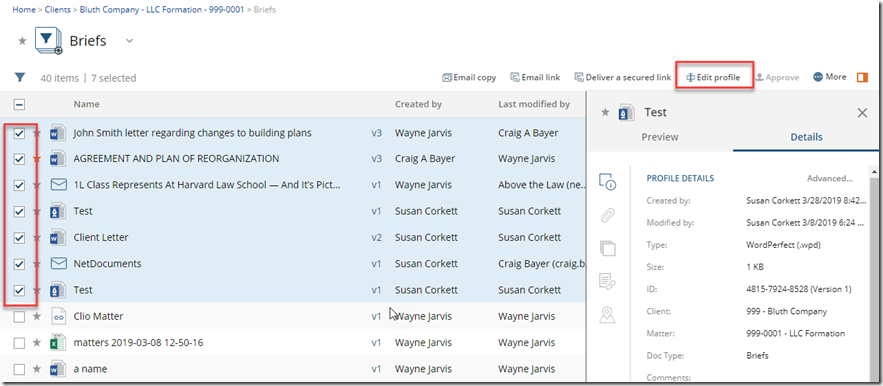Toggle favorite star on Client Letter row

click(37, 238)
